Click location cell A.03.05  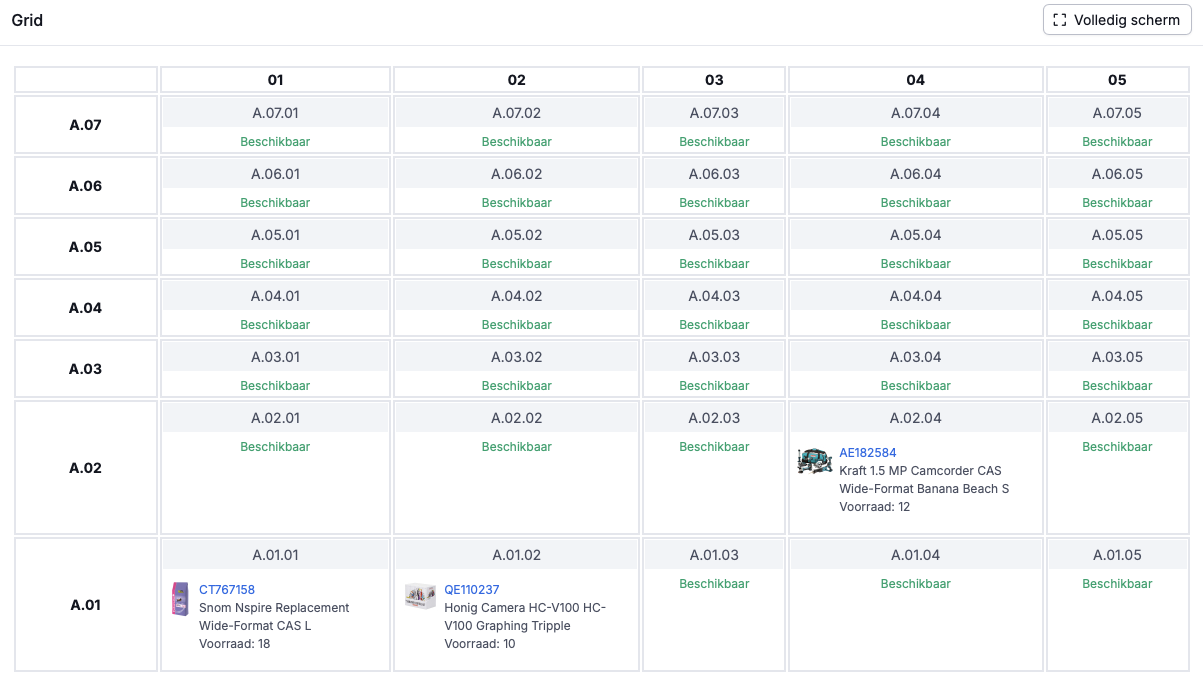point(1117,358)
